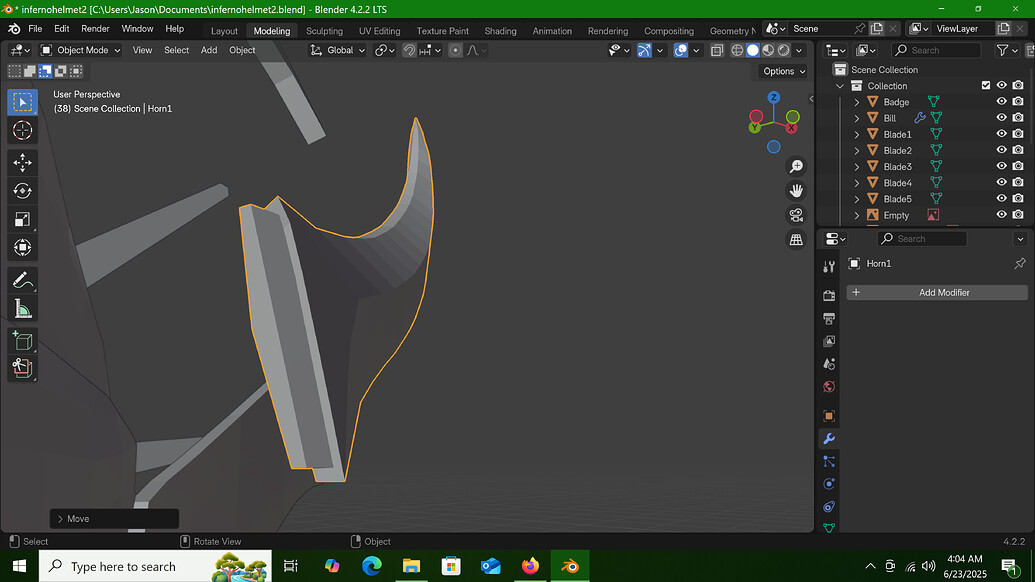Switch to rendered viewport shading

pyautogui.click(x=784, y=50)
